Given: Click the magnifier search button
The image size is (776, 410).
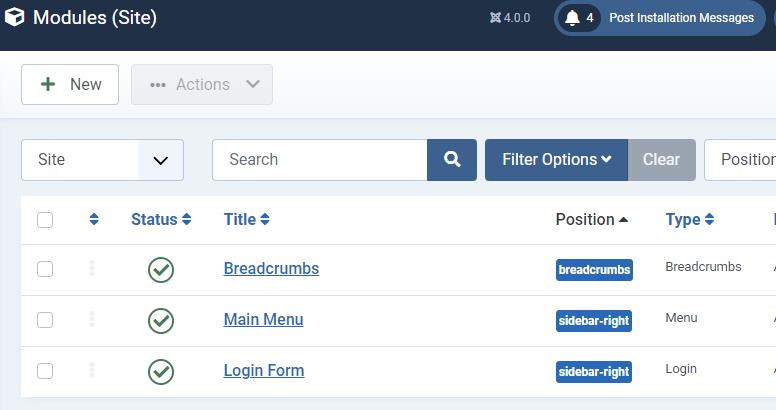Looking at the screenshot, I should click(x=452, y=159).
